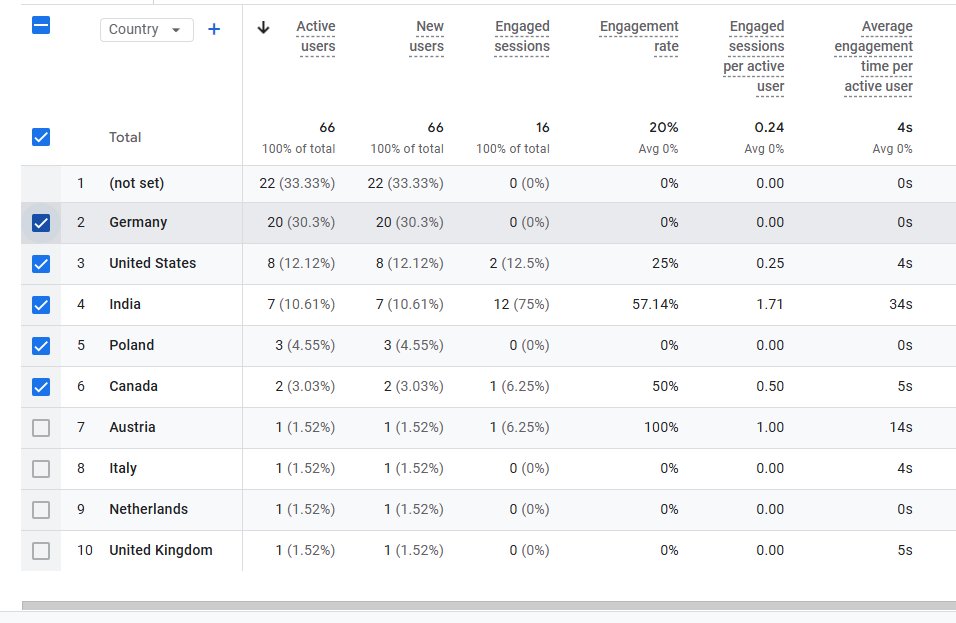
Task: Click the sort descending arrow icon
Action: pos(263,27)
